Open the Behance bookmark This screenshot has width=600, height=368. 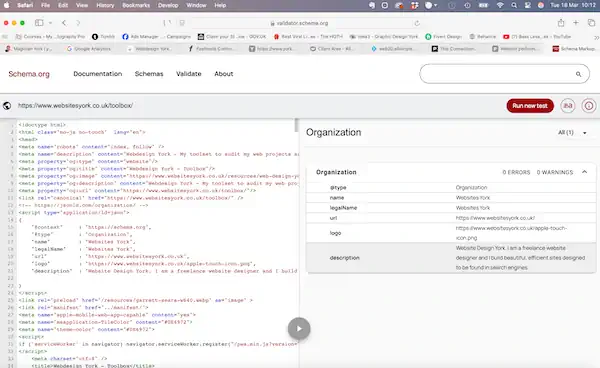pyautogui.click(x=483, y=37)
